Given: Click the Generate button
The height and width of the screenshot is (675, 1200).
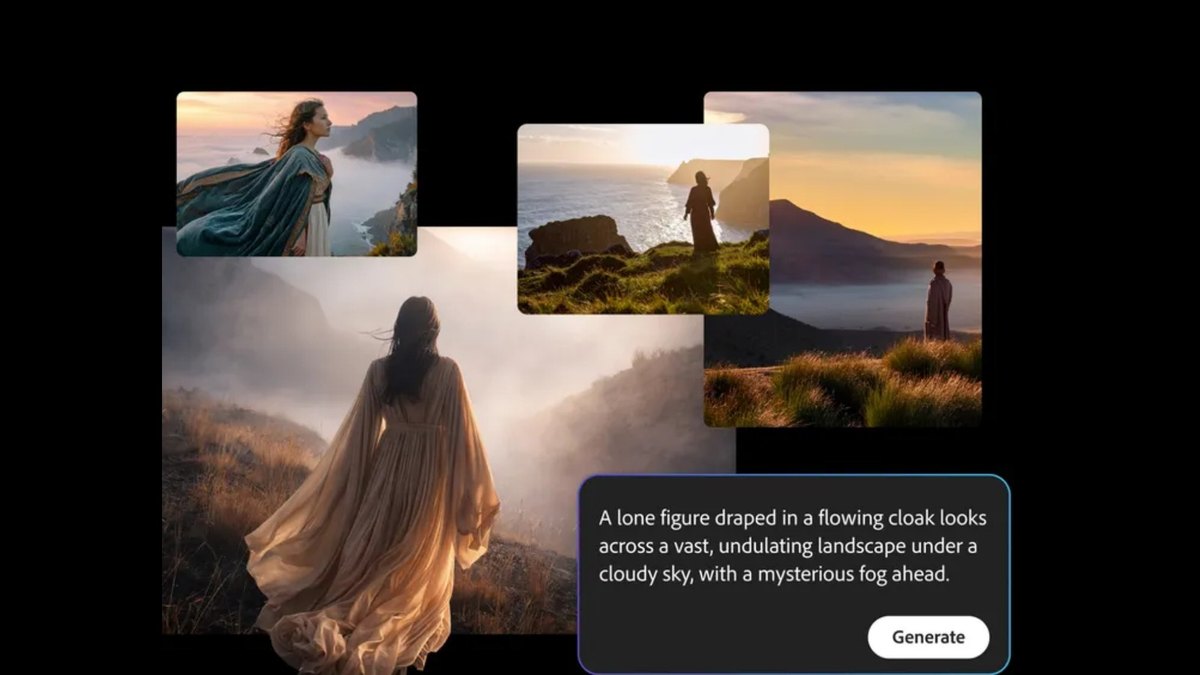Looking at the screenshot, I should [928, 637].
